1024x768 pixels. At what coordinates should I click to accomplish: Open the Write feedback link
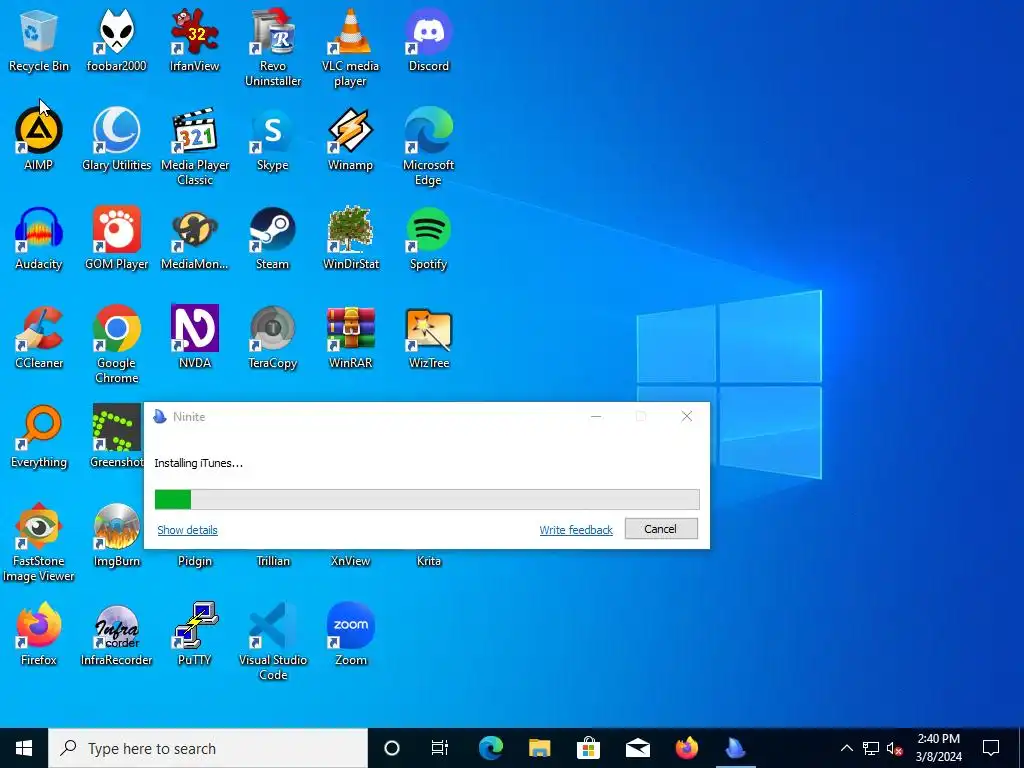(x=576, y=530)
